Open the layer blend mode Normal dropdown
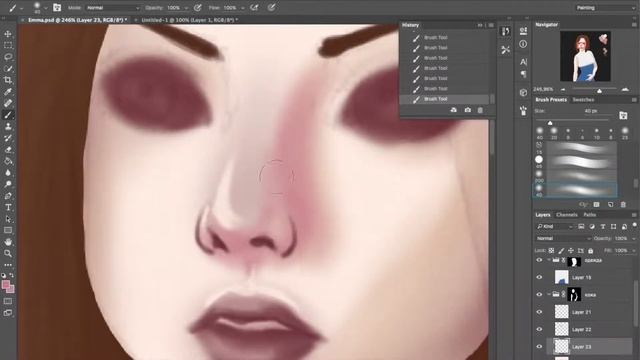 pyautogui.click(x=563, y=238)
